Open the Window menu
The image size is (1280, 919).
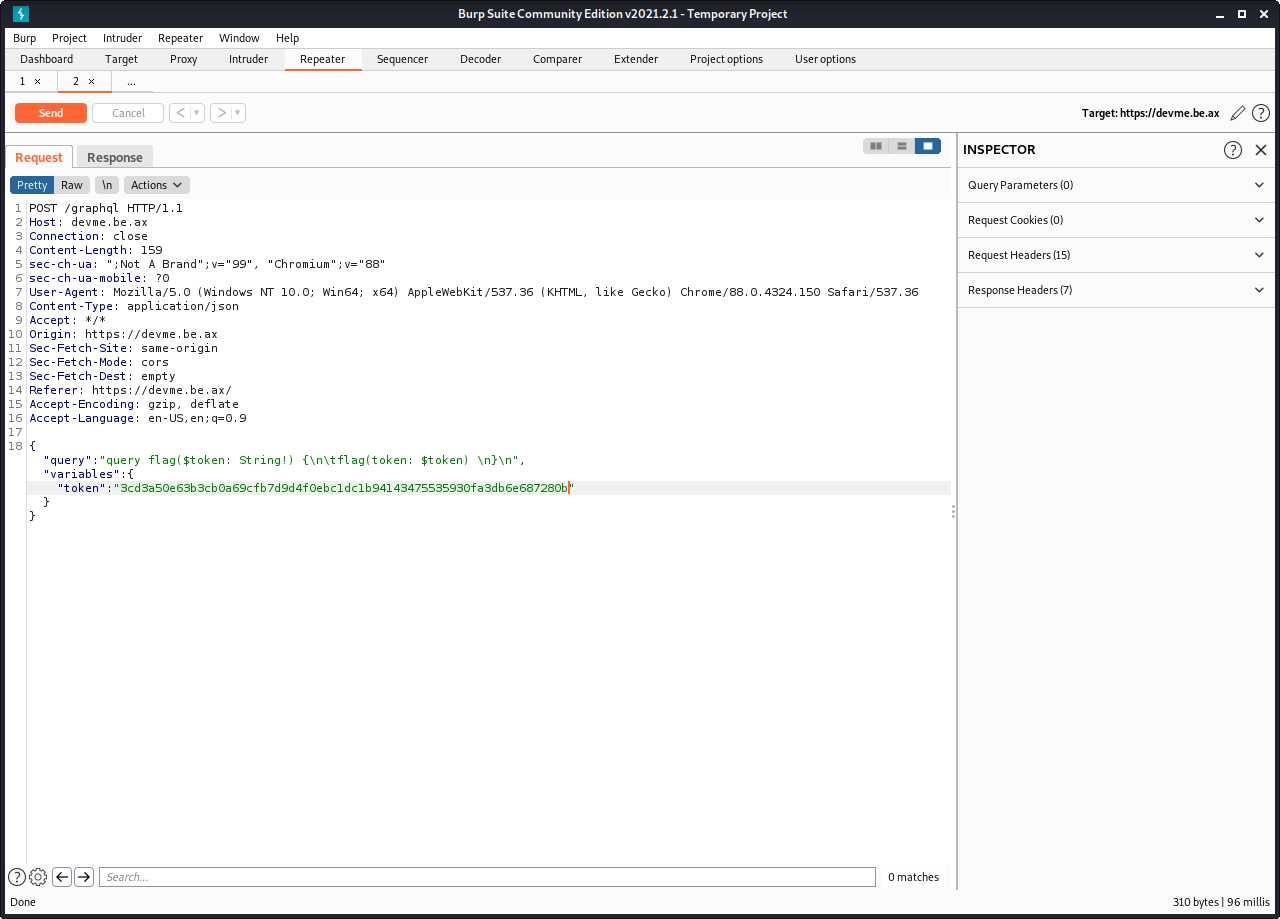(x=239, y=38)
